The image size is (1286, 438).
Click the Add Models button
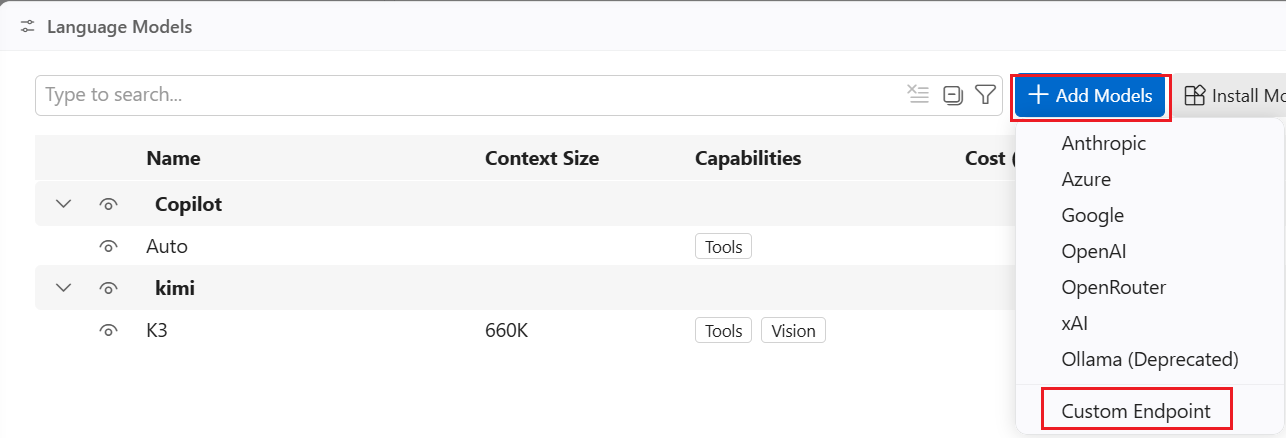(x=1091, y=95)
